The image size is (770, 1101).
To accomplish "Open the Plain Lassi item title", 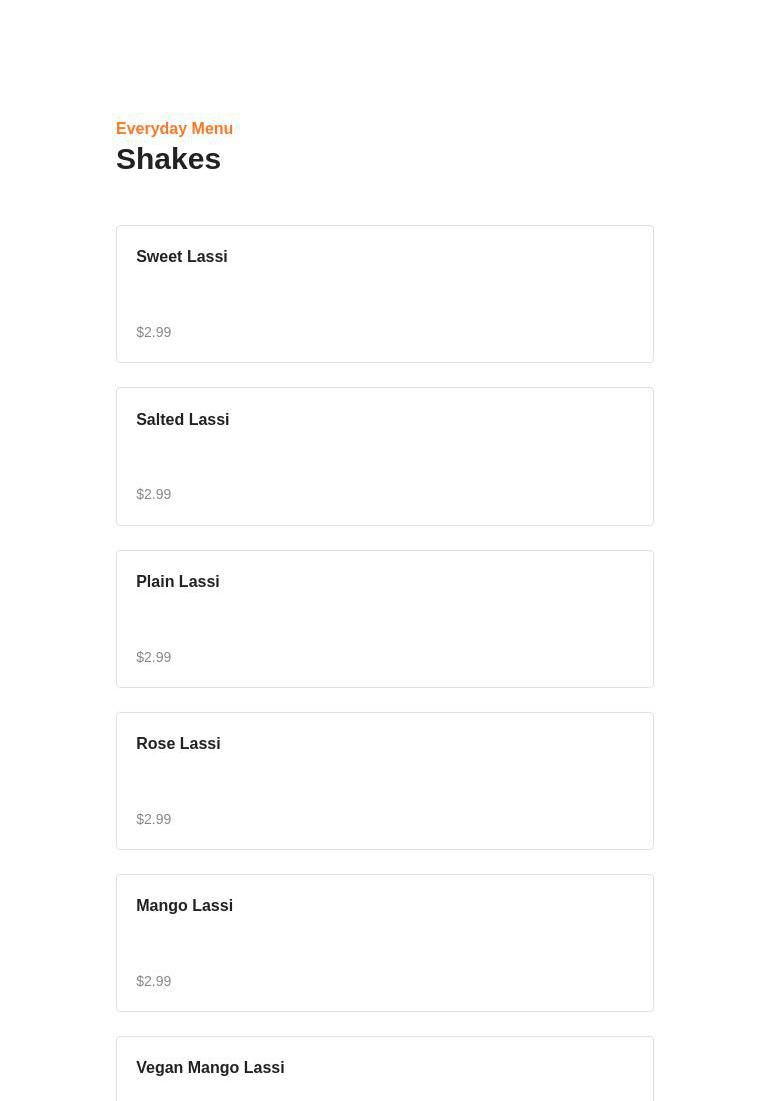I will [x=177, y=582].
